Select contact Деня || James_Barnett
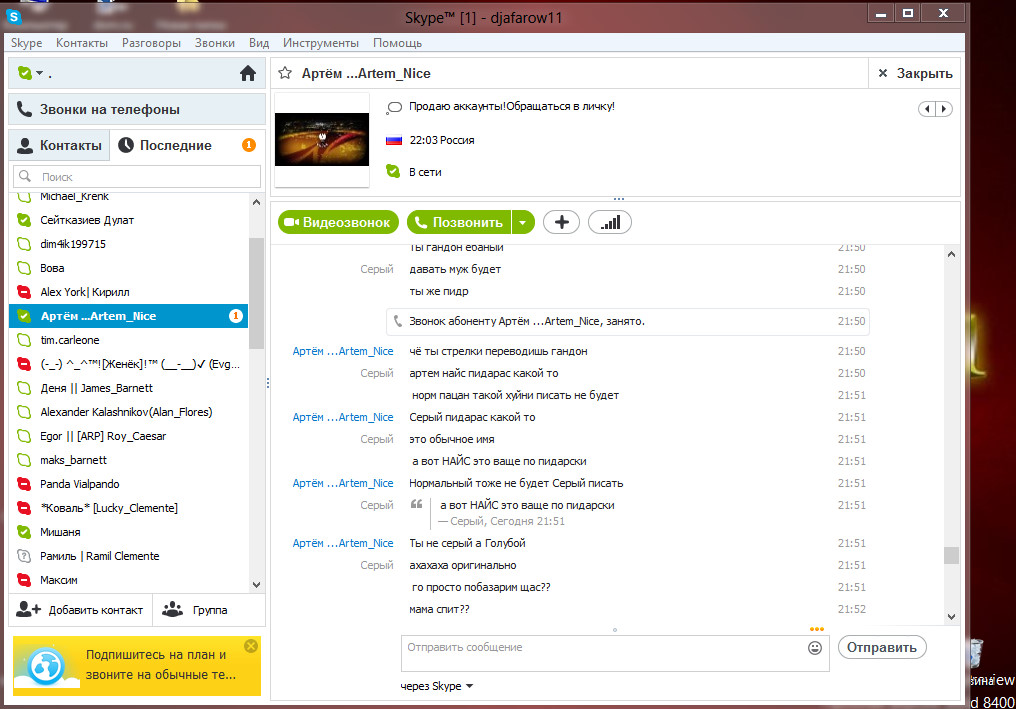 (x=128, y=388)
